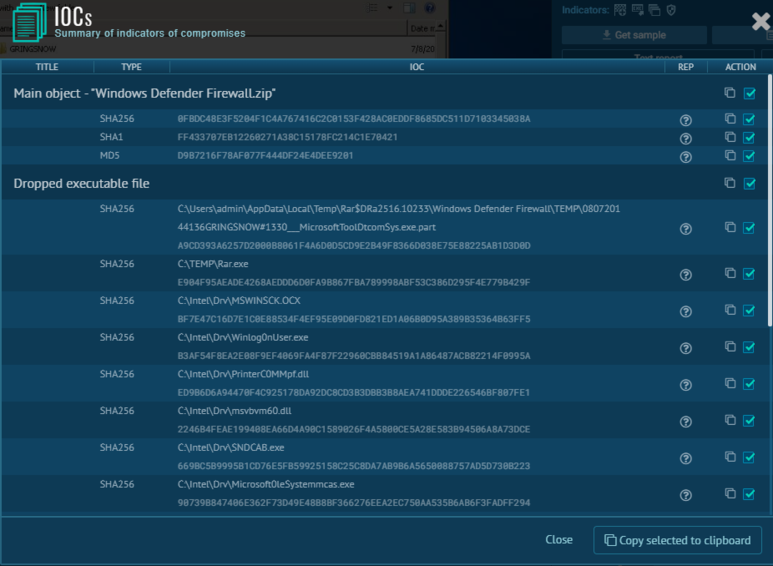Screen dimensions: 773x566
Task: Check reputation of Rar.exe
Action: [685, 275]
